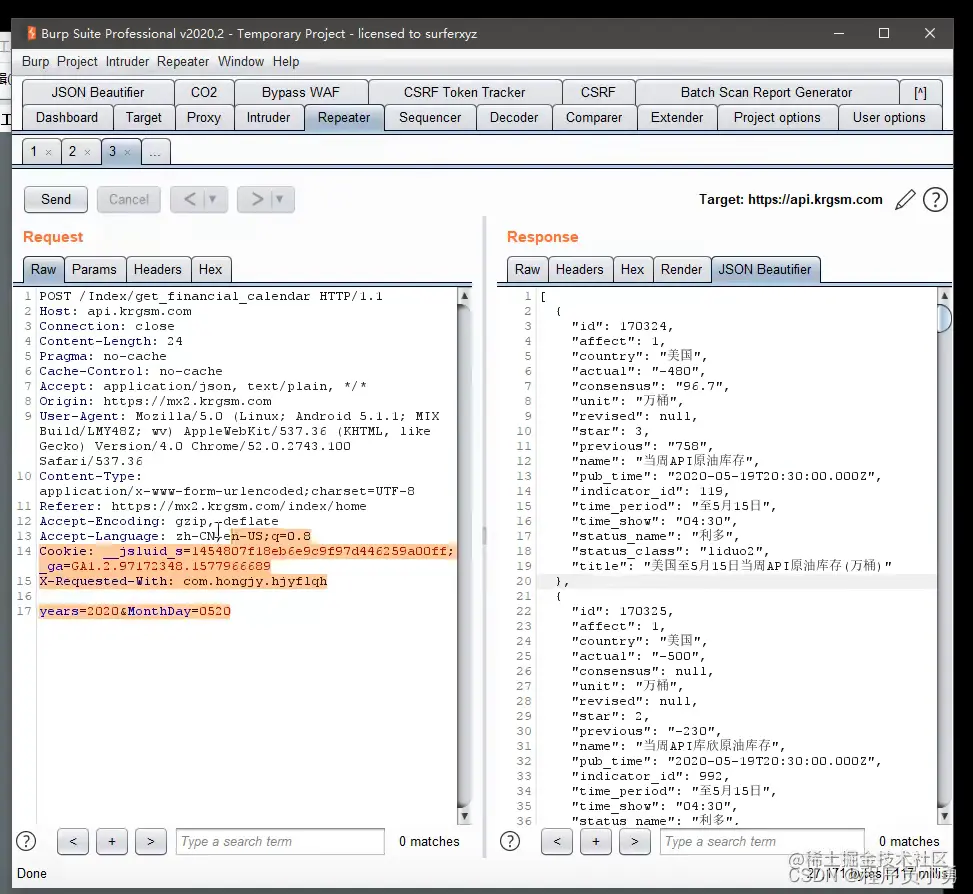Viewport: 973px width, 894px height.
Task: Open the Help menu
Action: coord(285,61)
